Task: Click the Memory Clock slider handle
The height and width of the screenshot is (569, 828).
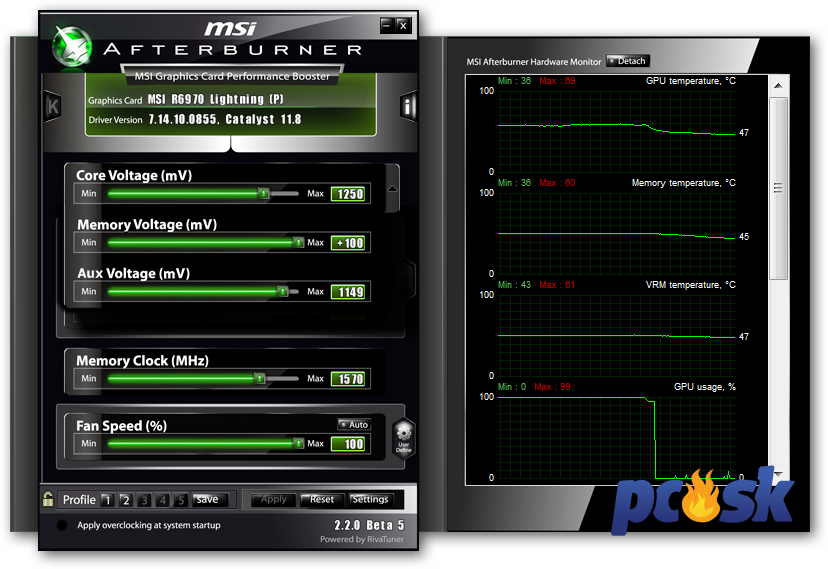Action: [259, 378]
